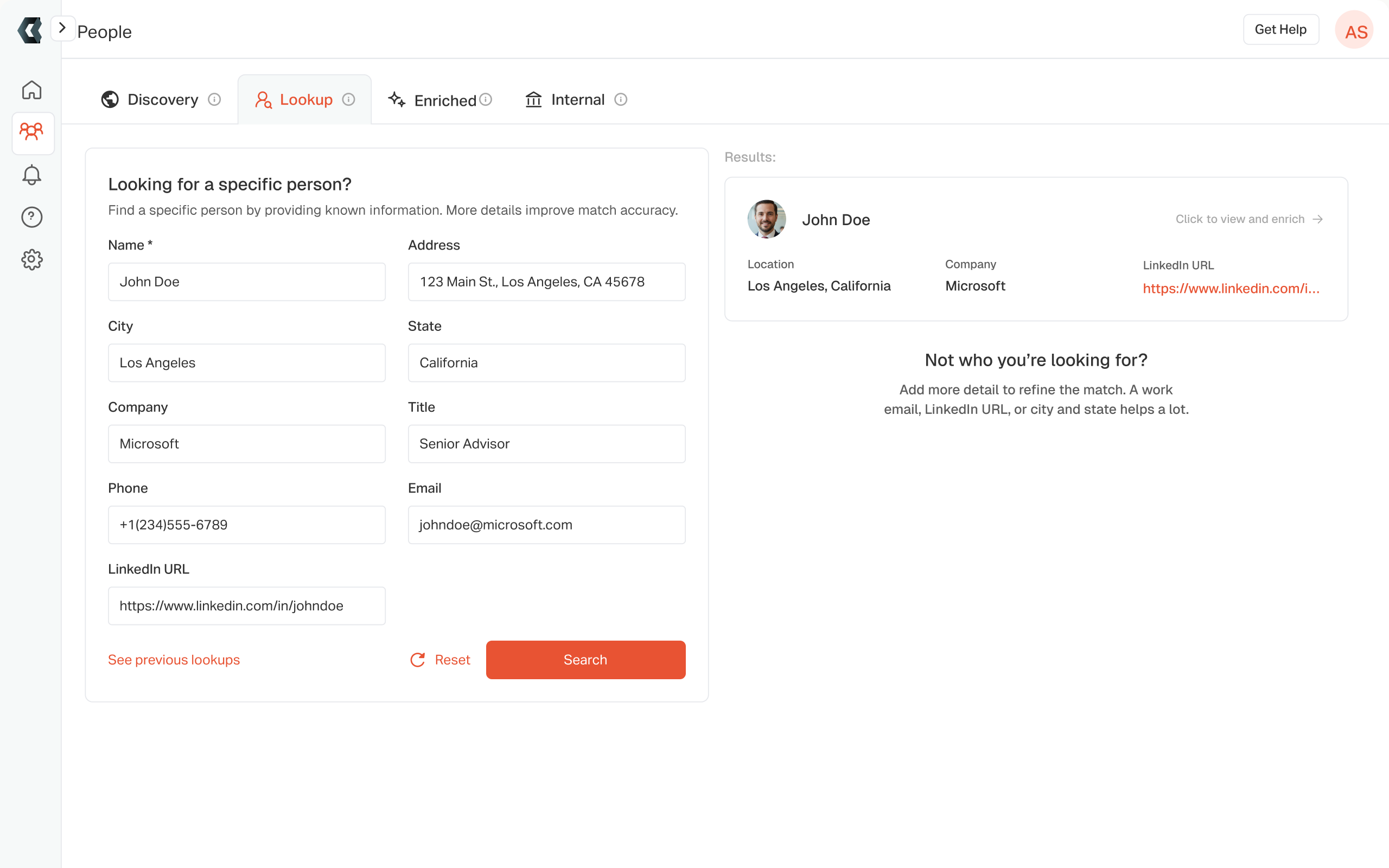Image resolution: width=1389 pixels, height=868 pixels.
Task: Show info tooltip next to Lookup
Action: (x=349, y=99)
